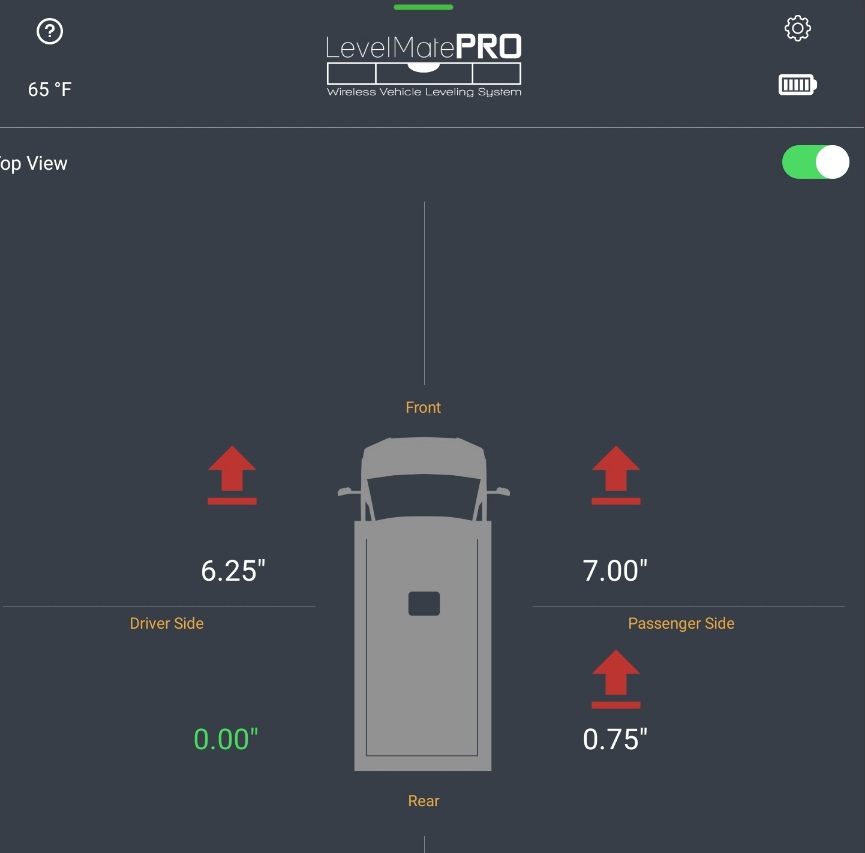865x853 pixels.
Task: Tap the Driver Side label
Action: [167, 623]
